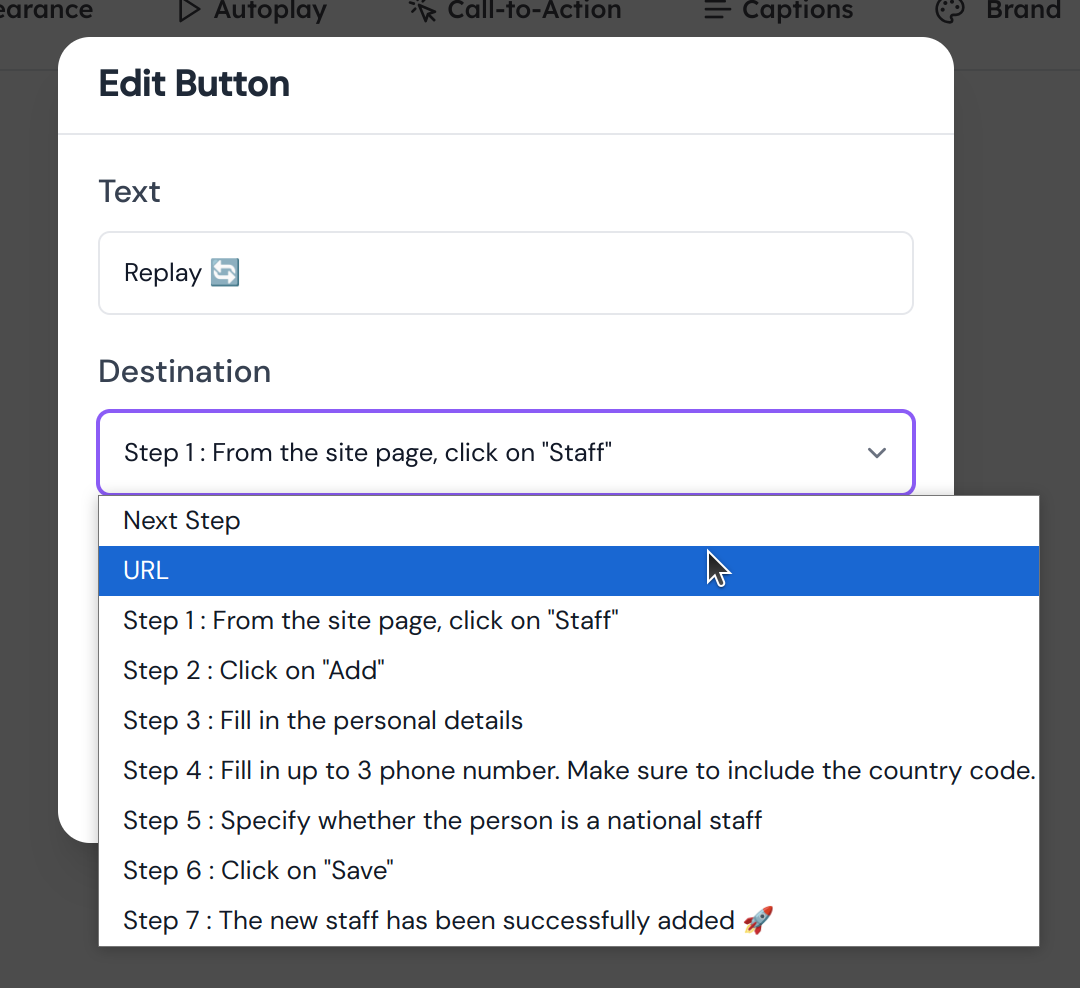
Task: Click the Autoplay play triangle icon
Action: point(189,11)
